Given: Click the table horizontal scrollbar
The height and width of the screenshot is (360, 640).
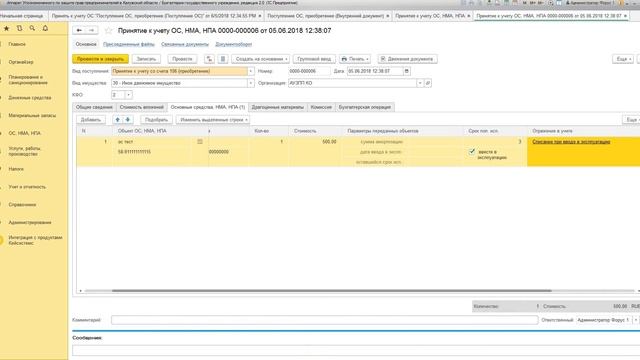Looking at the screenshot, I should [x=331, y=291].
